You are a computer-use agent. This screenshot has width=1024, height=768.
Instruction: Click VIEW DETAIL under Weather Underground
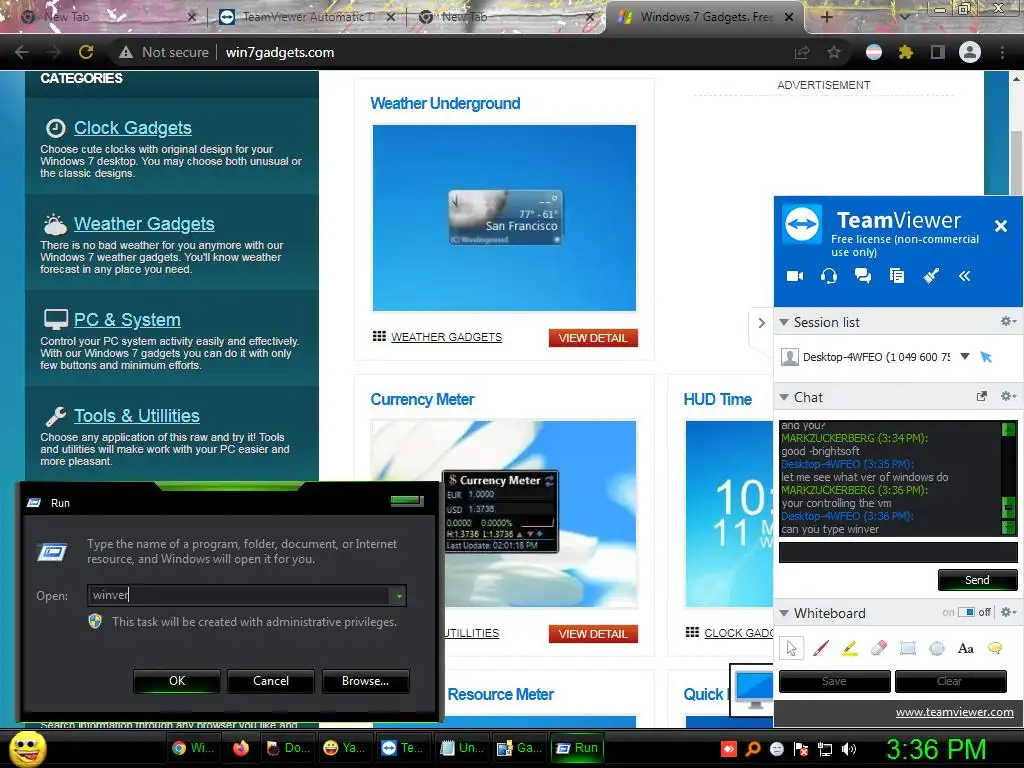tap(593, 338)
